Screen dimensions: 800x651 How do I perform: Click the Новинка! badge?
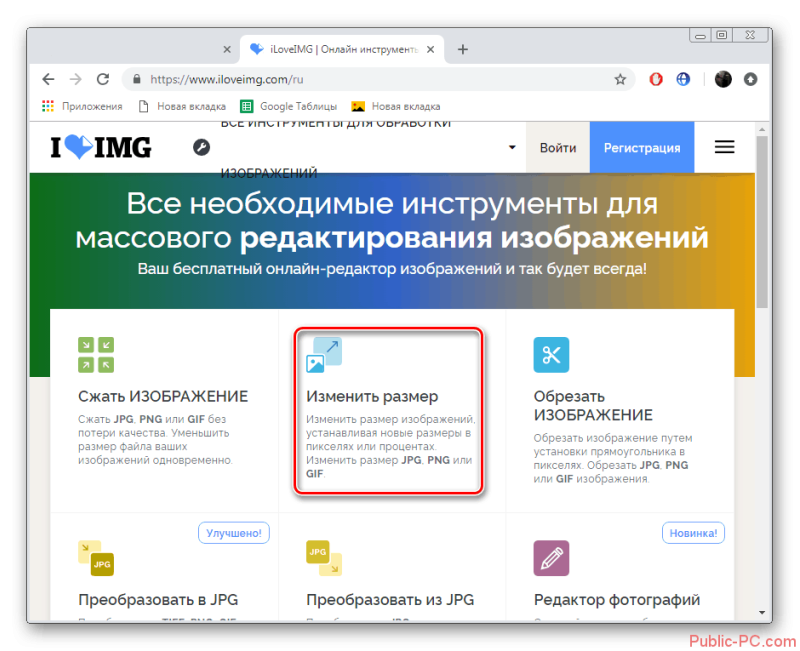point(693,533)
